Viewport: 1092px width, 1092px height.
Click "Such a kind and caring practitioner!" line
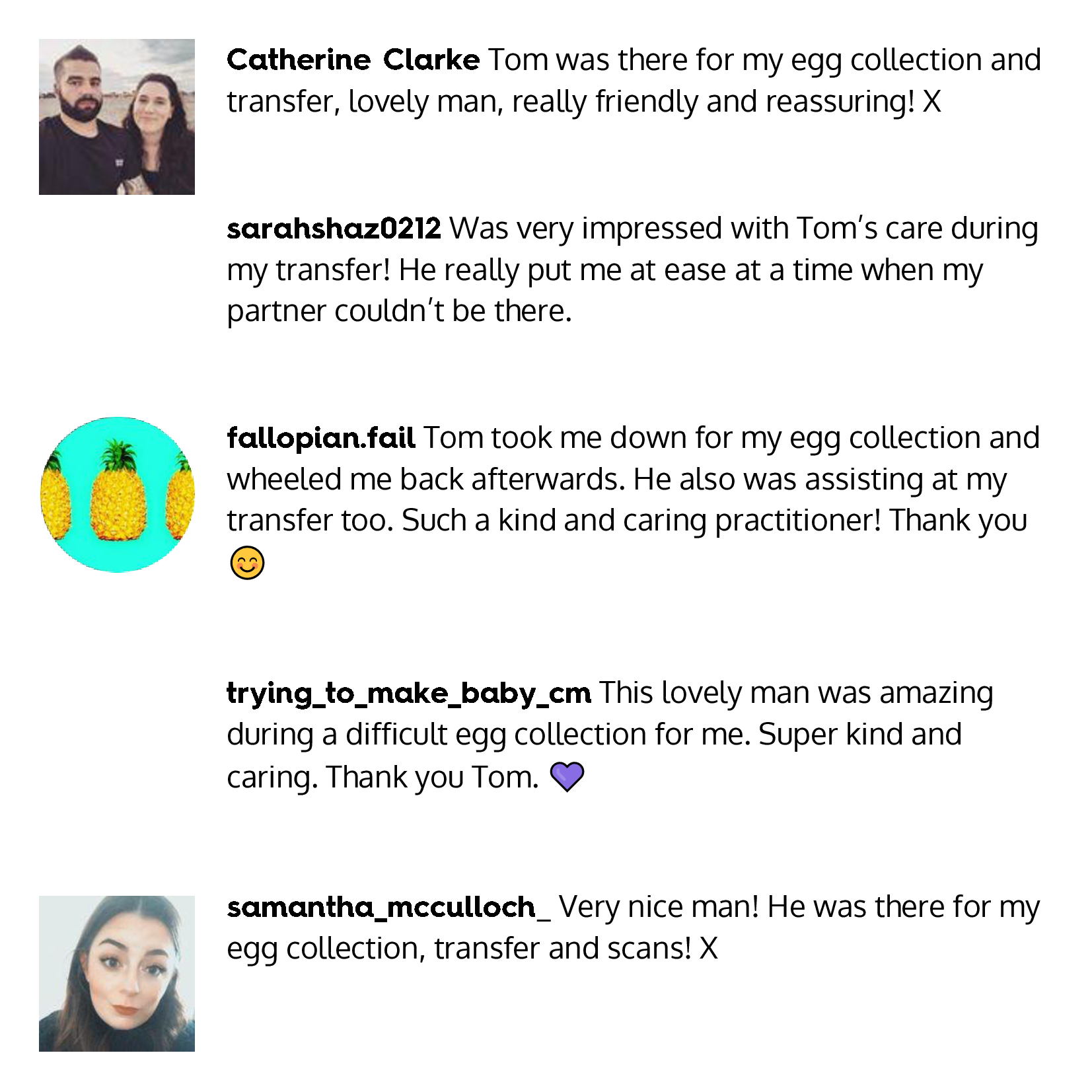pyautogui.click(x=641, y=521)
